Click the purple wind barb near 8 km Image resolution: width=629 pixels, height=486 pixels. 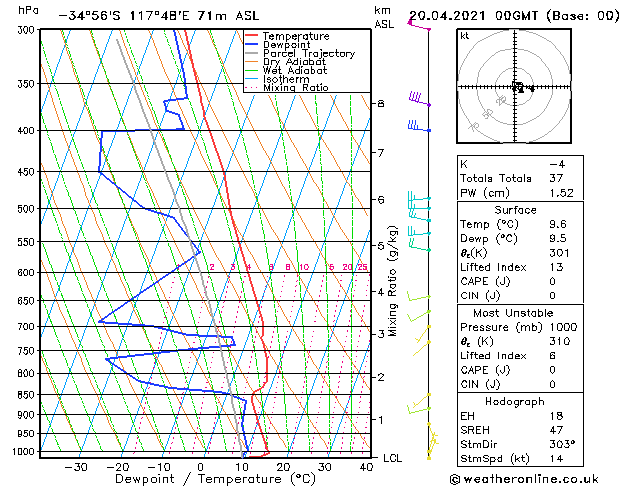pyautogui.click(x=419, y=99)
